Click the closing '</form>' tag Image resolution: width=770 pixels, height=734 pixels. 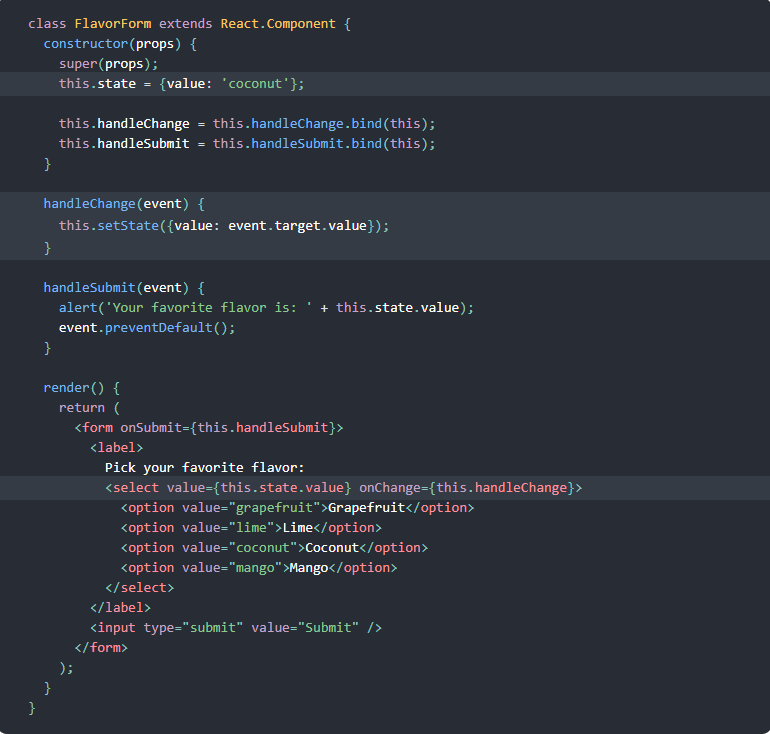click(x=101, y=648)
